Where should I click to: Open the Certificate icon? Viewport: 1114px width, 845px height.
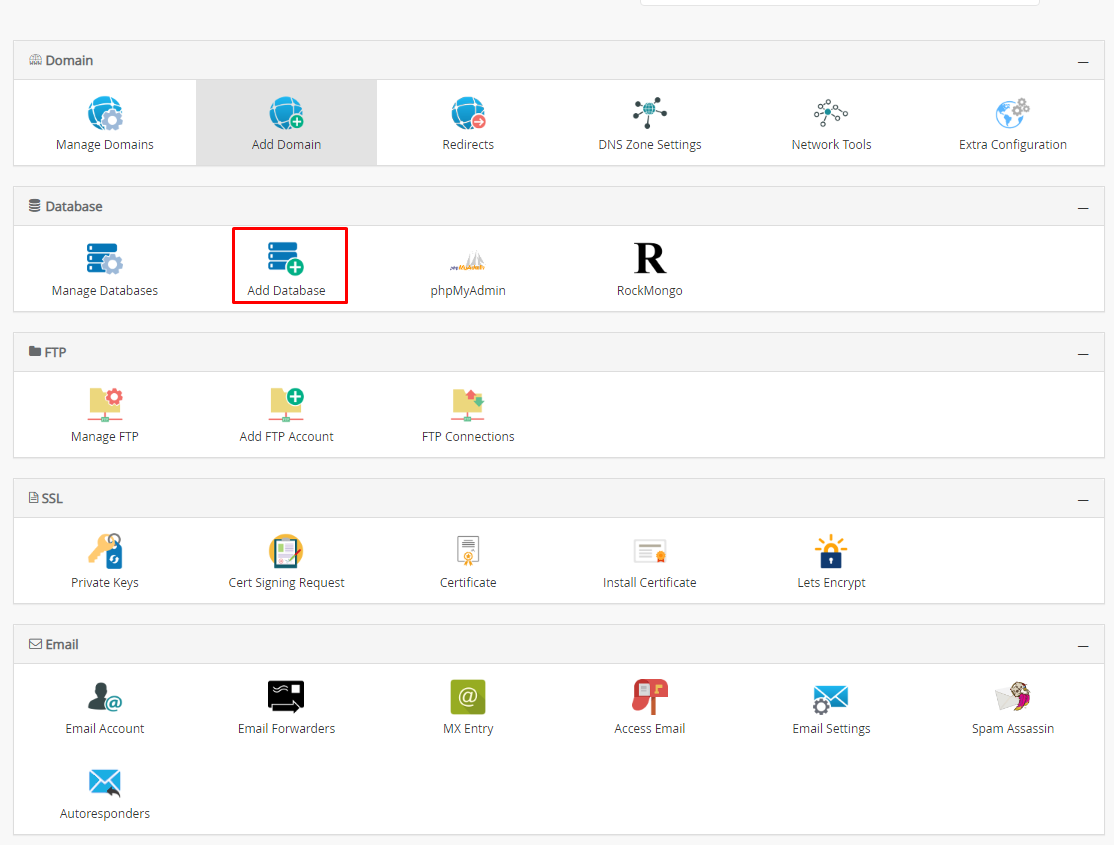[x=468, y=551]
